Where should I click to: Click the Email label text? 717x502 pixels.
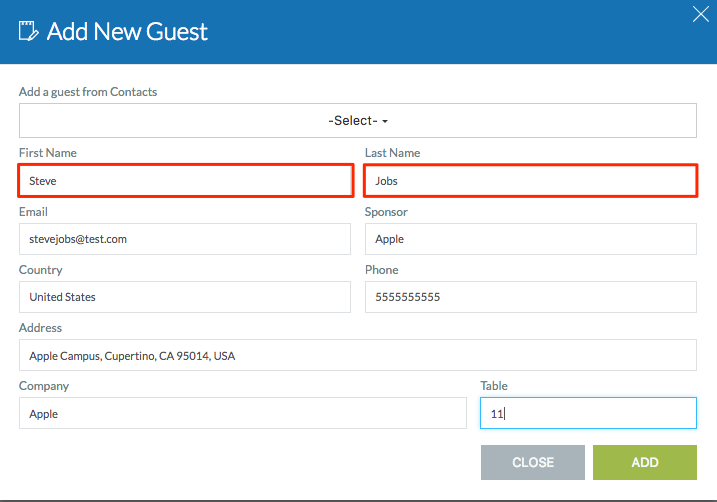point(33,212)
